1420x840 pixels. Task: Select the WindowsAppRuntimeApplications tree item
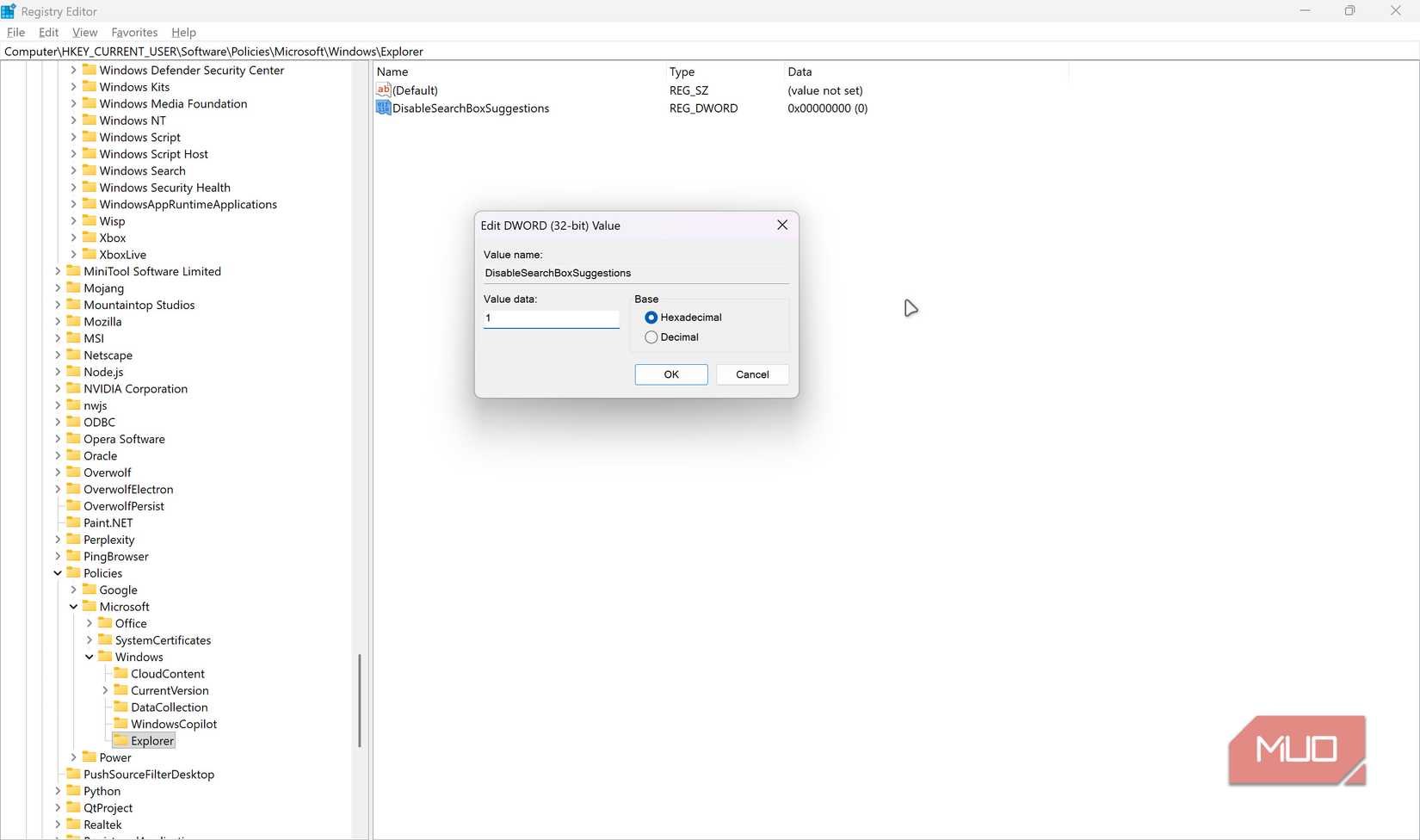(x=188, y=204)
